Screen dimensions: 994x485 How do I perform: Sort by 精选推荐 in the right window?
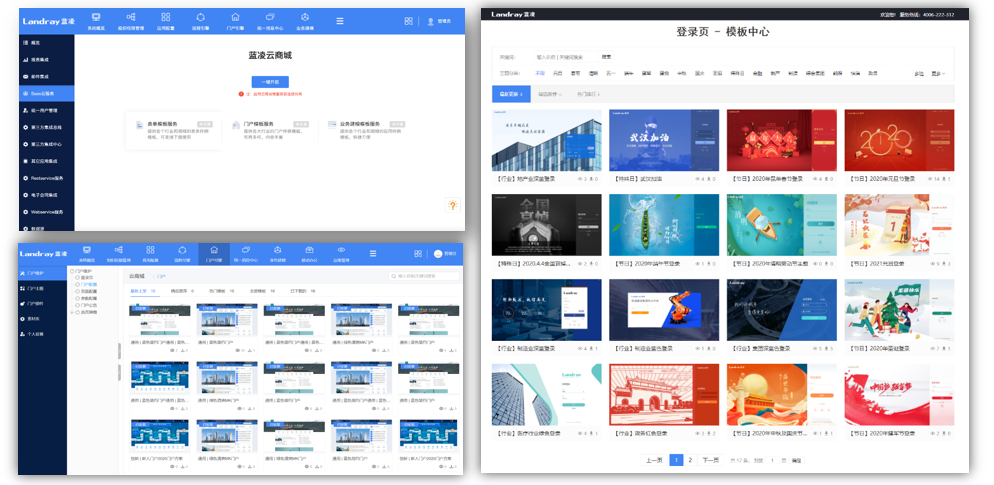tap(550, 94)
